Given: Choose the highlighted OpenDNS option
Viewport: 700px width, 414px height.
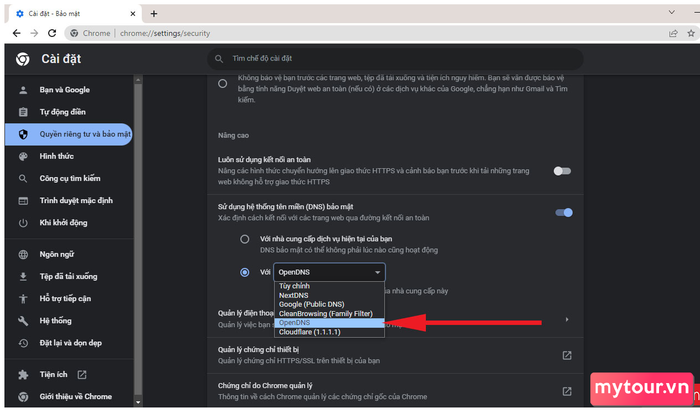Looking at the screenshot, I should 329,322.
